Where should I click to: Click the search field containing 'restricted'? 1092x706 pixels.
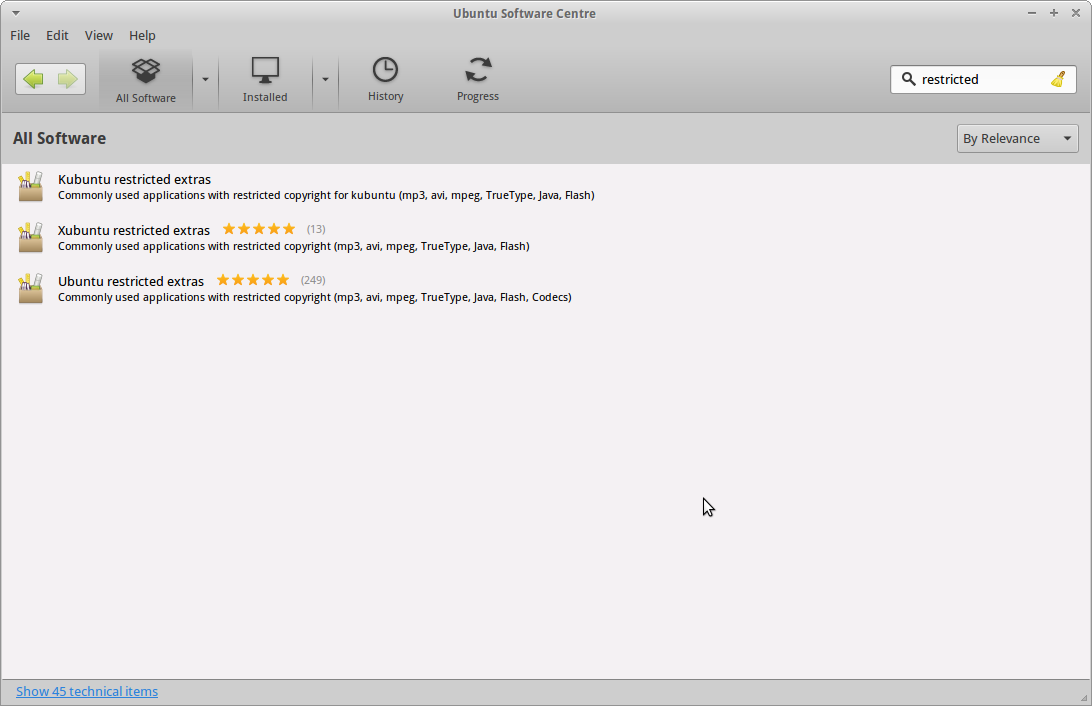[983, 79]
